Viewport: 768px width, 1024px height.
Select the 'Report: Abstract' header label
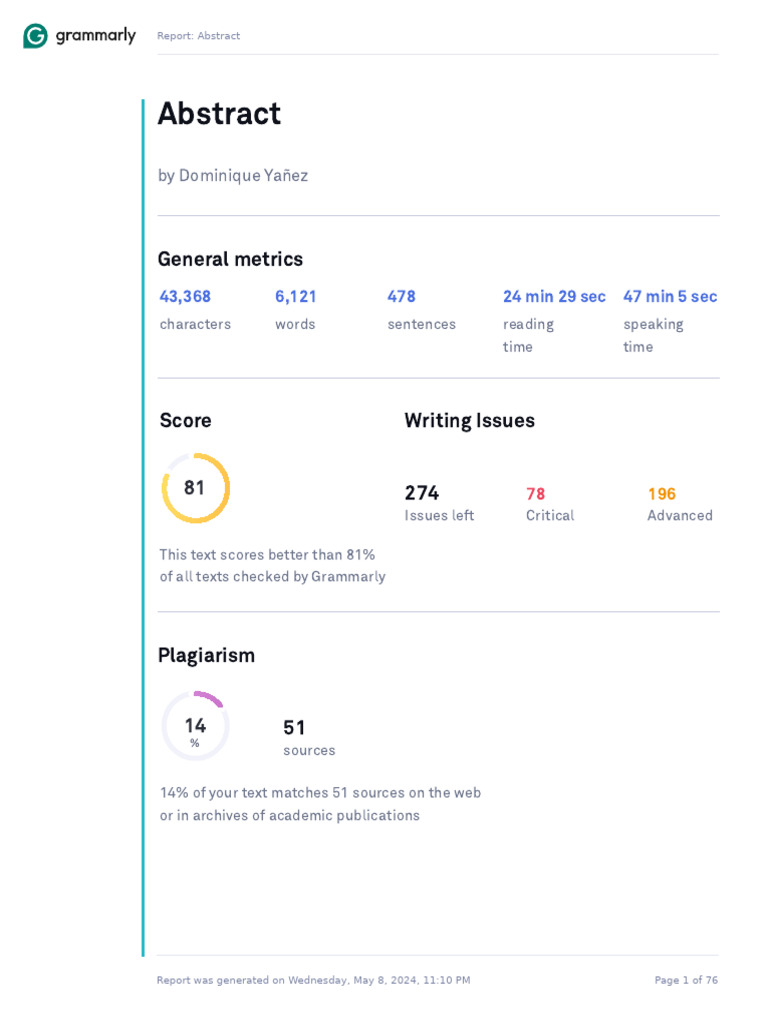[x=198, y=36]
